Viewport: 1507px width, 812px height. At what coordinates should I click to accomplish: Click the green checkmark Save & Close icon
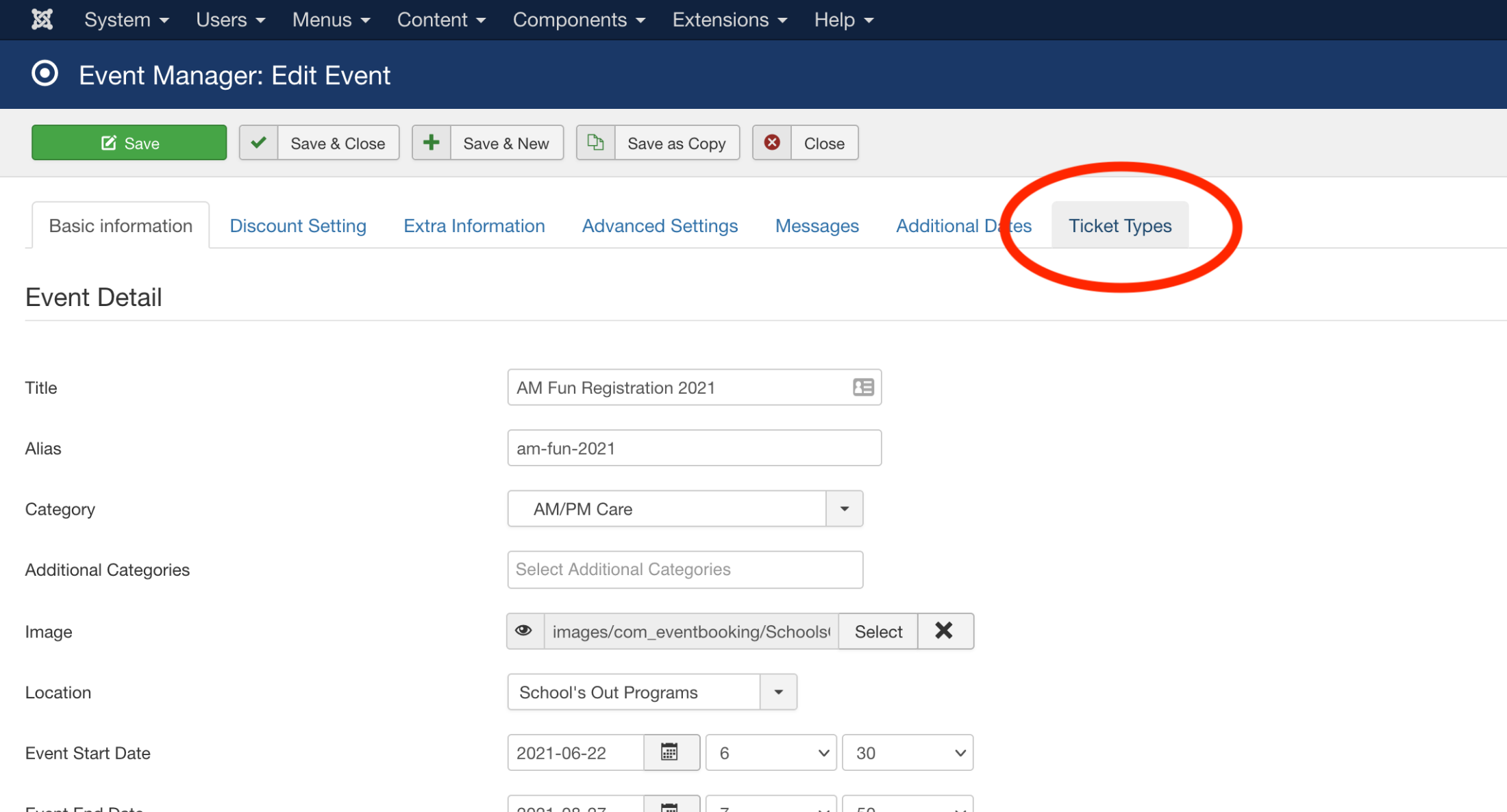tap(258, 143)
